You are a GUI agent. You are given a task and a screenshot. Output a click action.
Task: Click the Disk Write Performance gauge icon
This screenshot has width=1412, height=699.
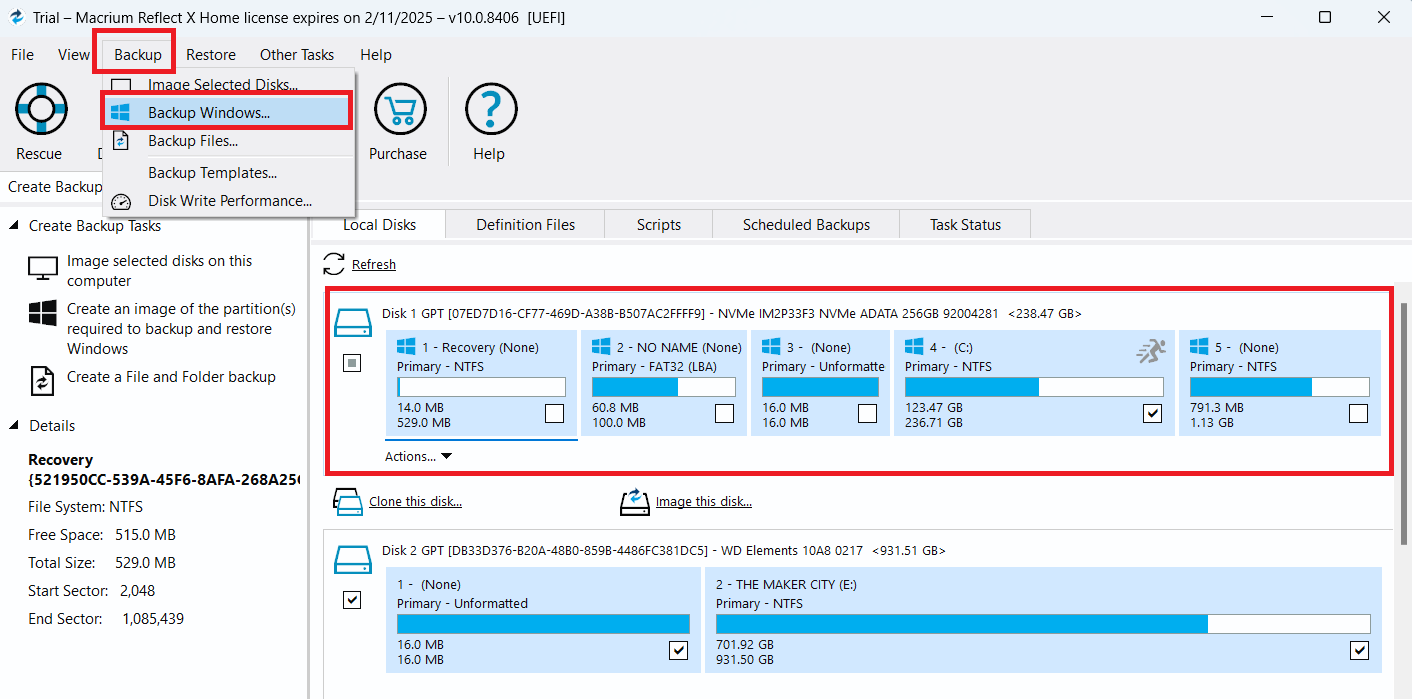[x=120, y=201]
